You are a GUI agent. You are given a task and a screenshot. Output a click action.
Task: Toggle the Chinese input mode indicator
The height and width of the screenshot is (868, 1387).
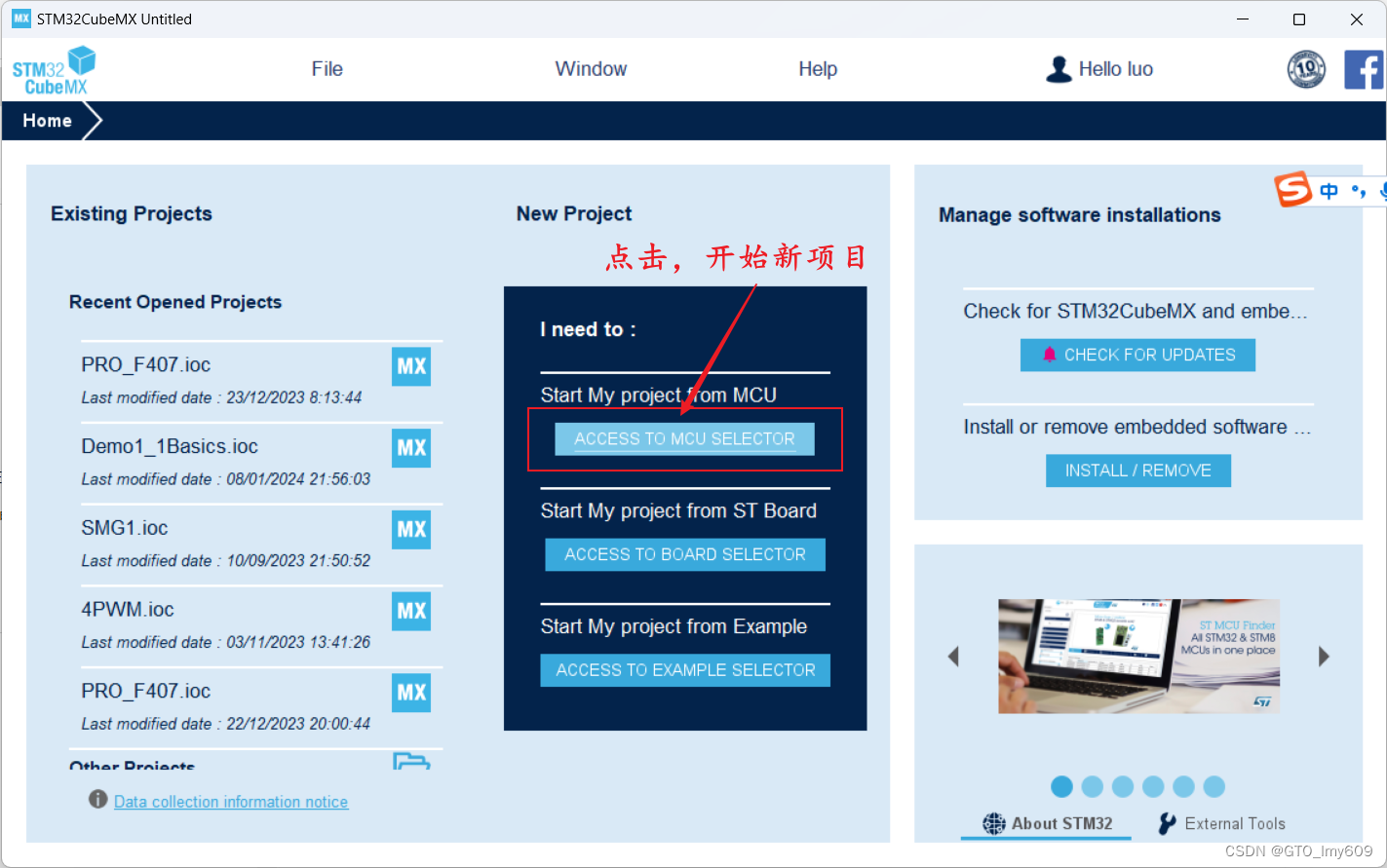[x=1329, y=191]
